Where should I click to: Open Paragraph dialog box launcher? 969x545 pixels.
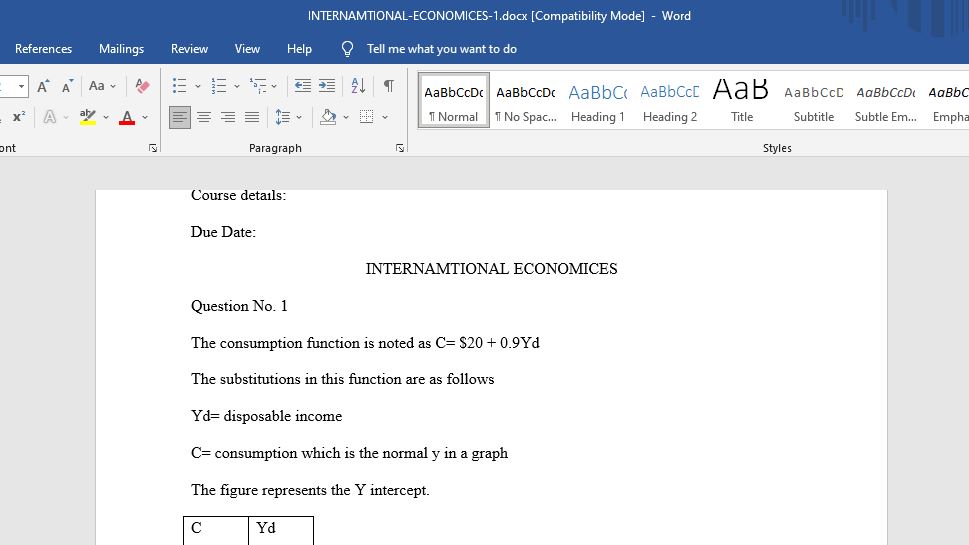point(400,148)
